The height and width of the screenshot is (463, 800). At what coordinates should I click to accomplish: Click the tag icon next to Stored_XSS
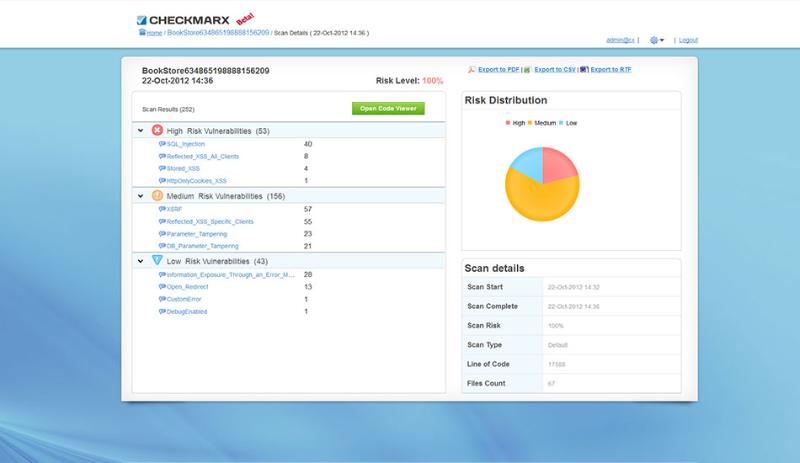point(162,168)
